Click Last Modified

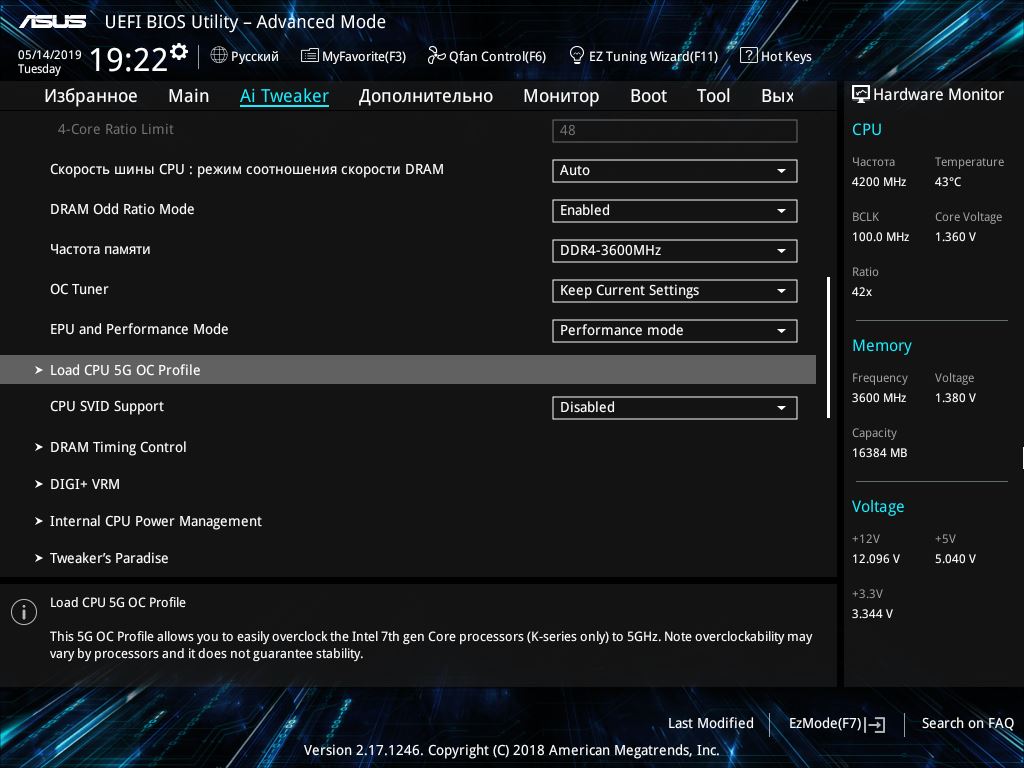[x=711, y=723]
